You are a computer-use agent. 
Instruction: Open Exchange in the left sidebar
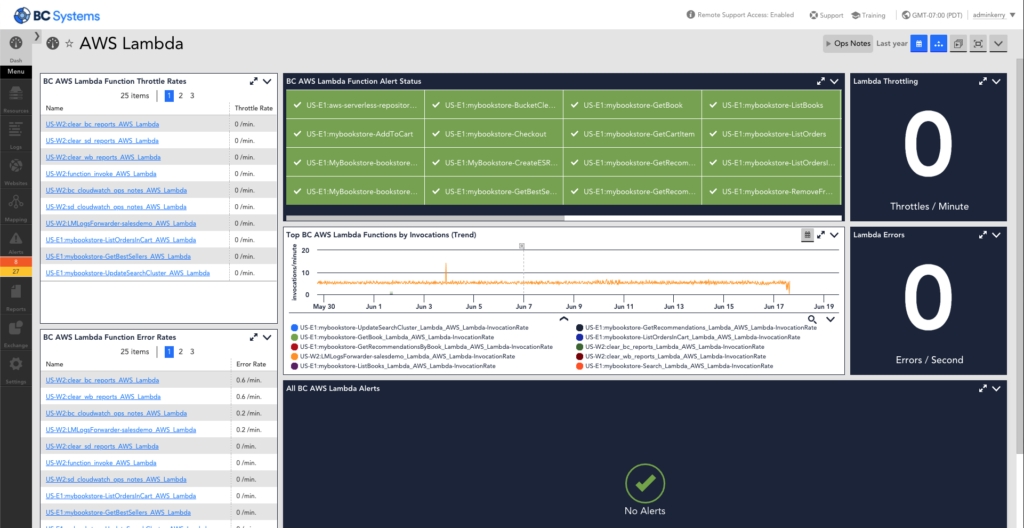pyautogui.click(x=16, y=331)
